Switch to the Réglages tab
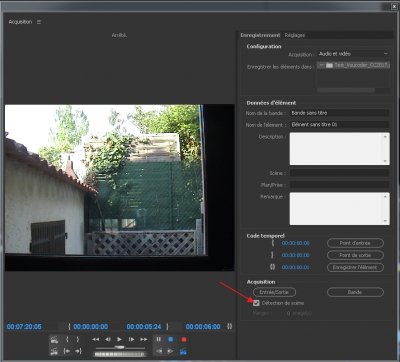This screenshot has width=400, height=362. coord(294,35)
